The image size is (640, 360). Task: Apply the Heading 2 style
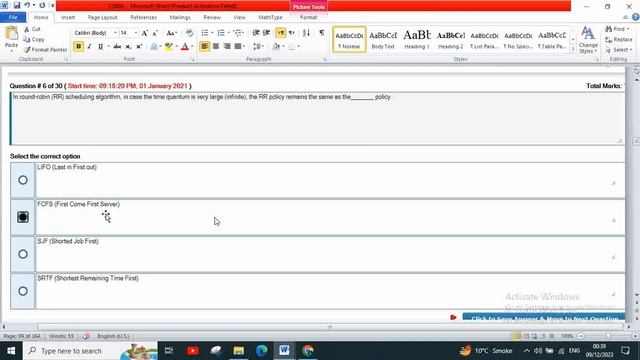pyautogui.click(x=451, y=40)
